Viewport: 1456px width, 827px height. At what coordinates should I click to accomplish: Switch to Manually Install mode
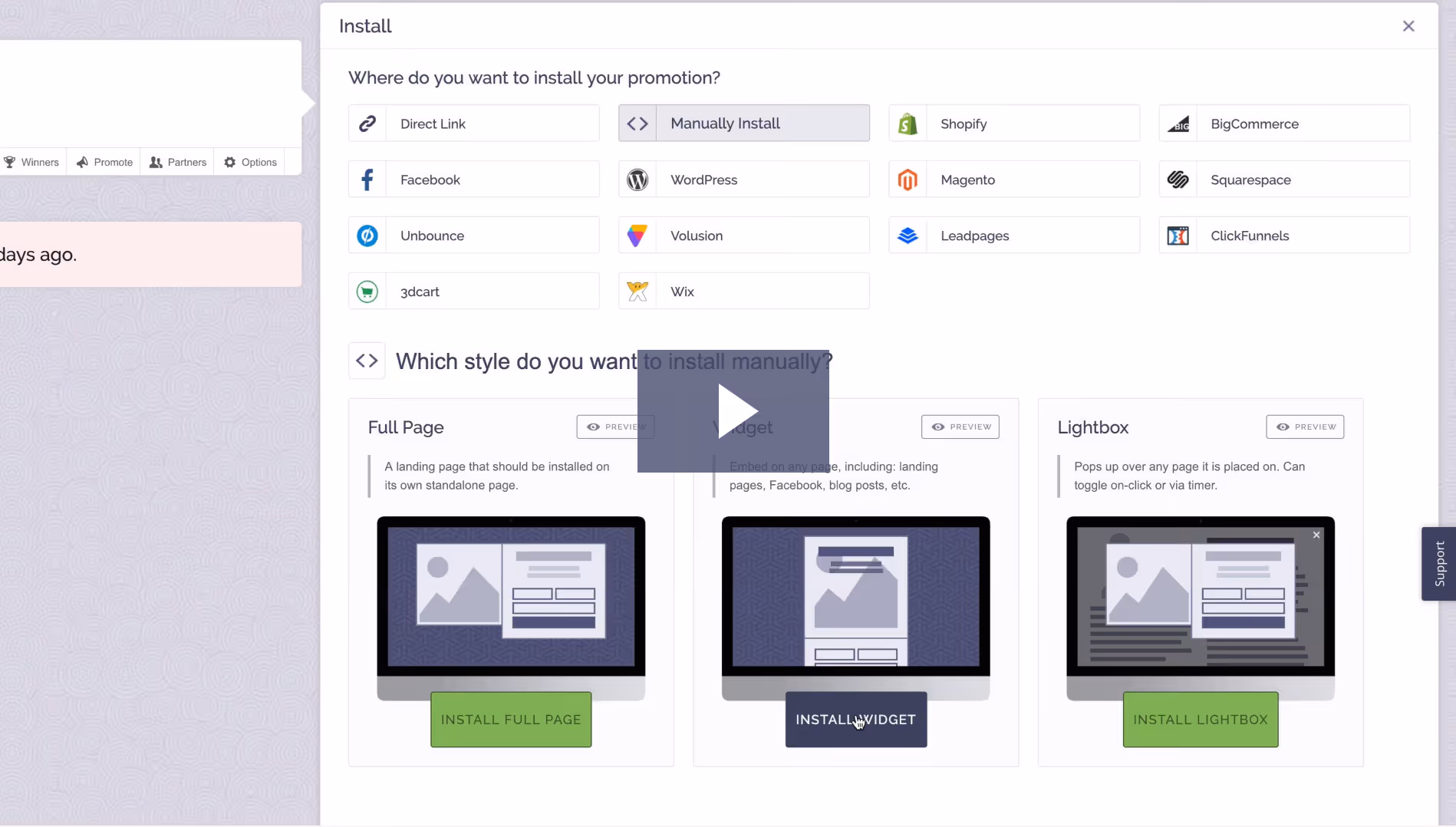(743, 123)
